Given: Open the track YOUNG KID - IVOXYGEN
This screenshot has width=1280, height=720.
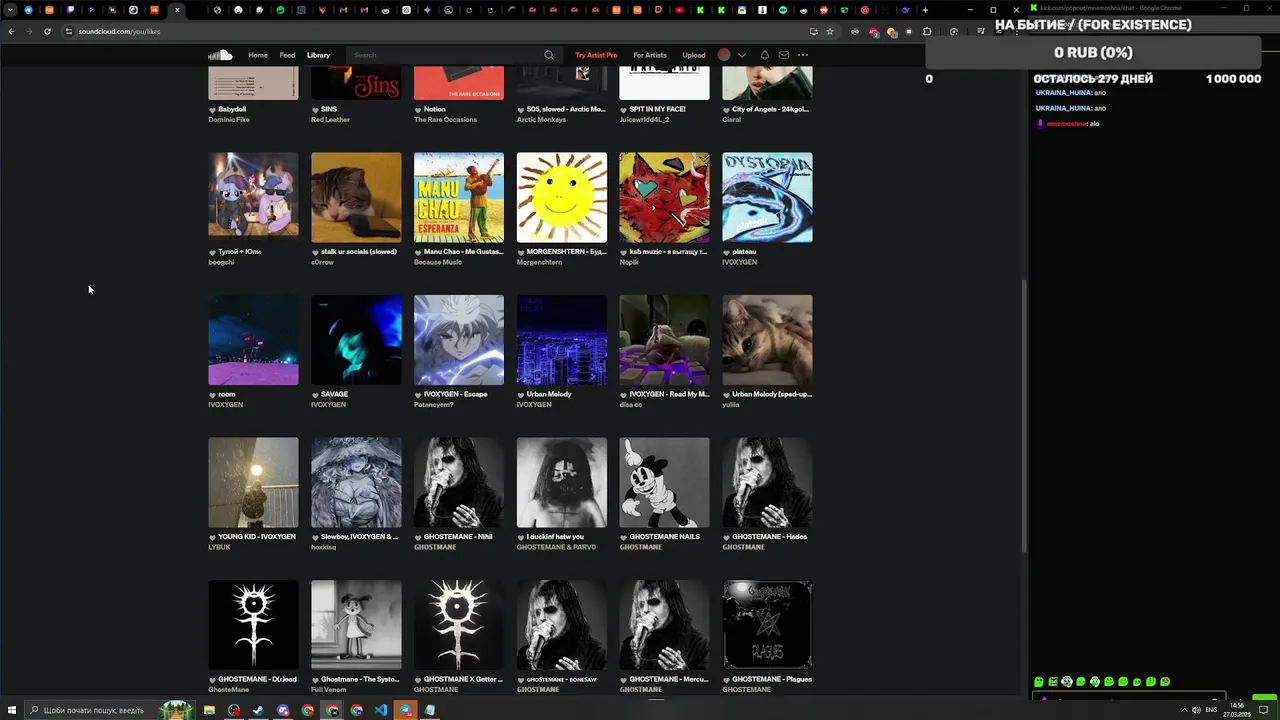Looking at the screenshot, I should 257,537.
